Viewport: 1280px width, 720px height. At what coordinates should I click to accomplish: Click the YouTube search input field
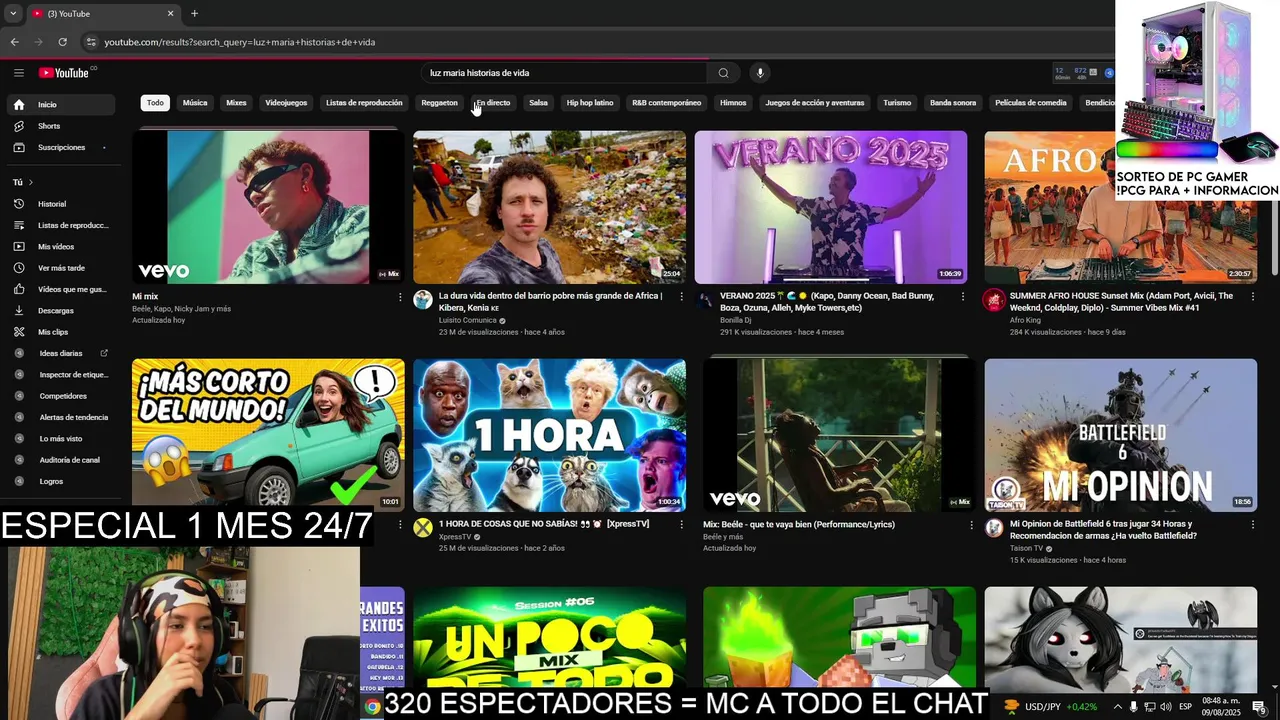coord(565,73)
